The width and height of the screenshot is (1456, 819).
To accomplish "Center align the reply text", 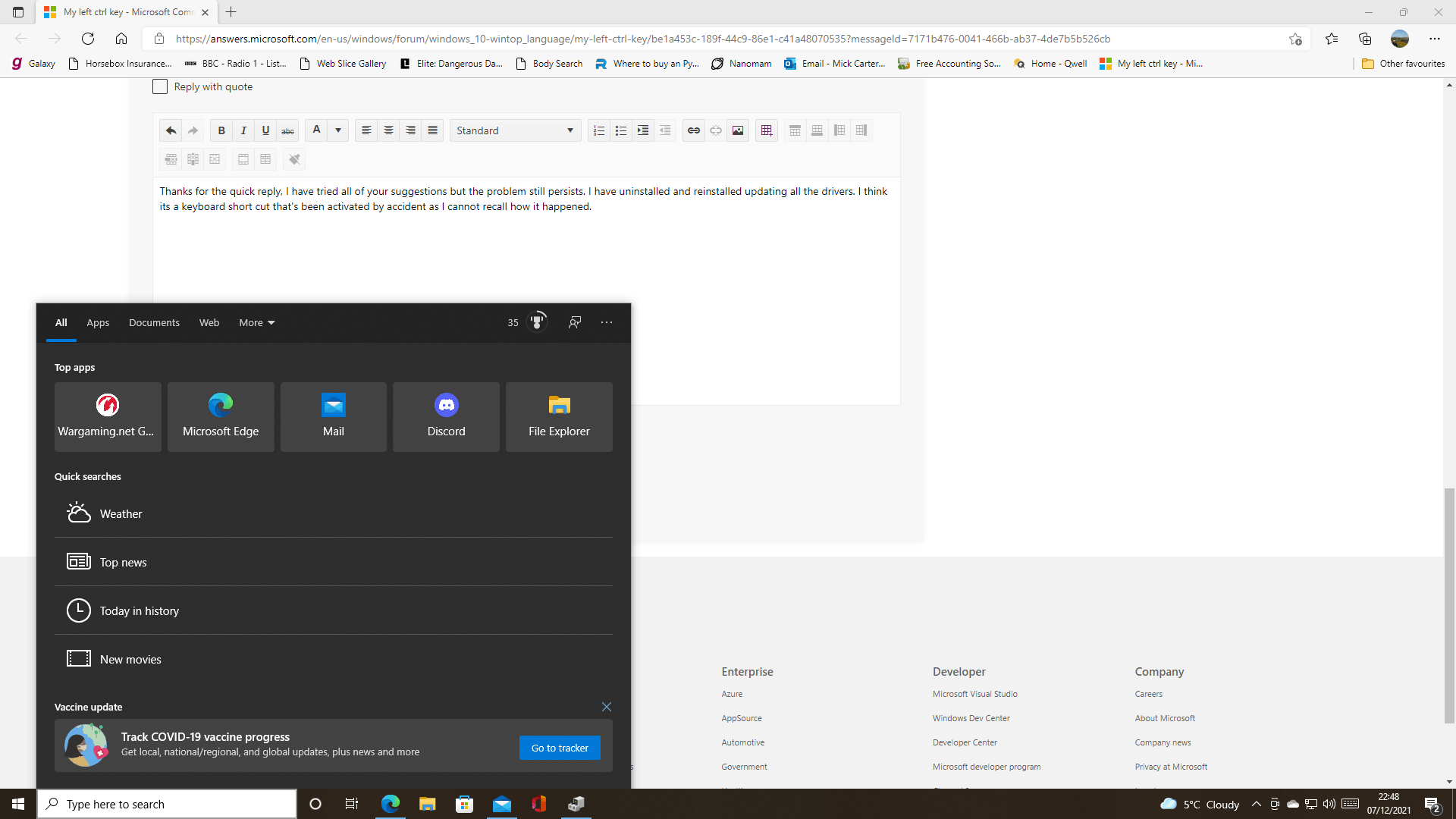I will tap(388, 130).
